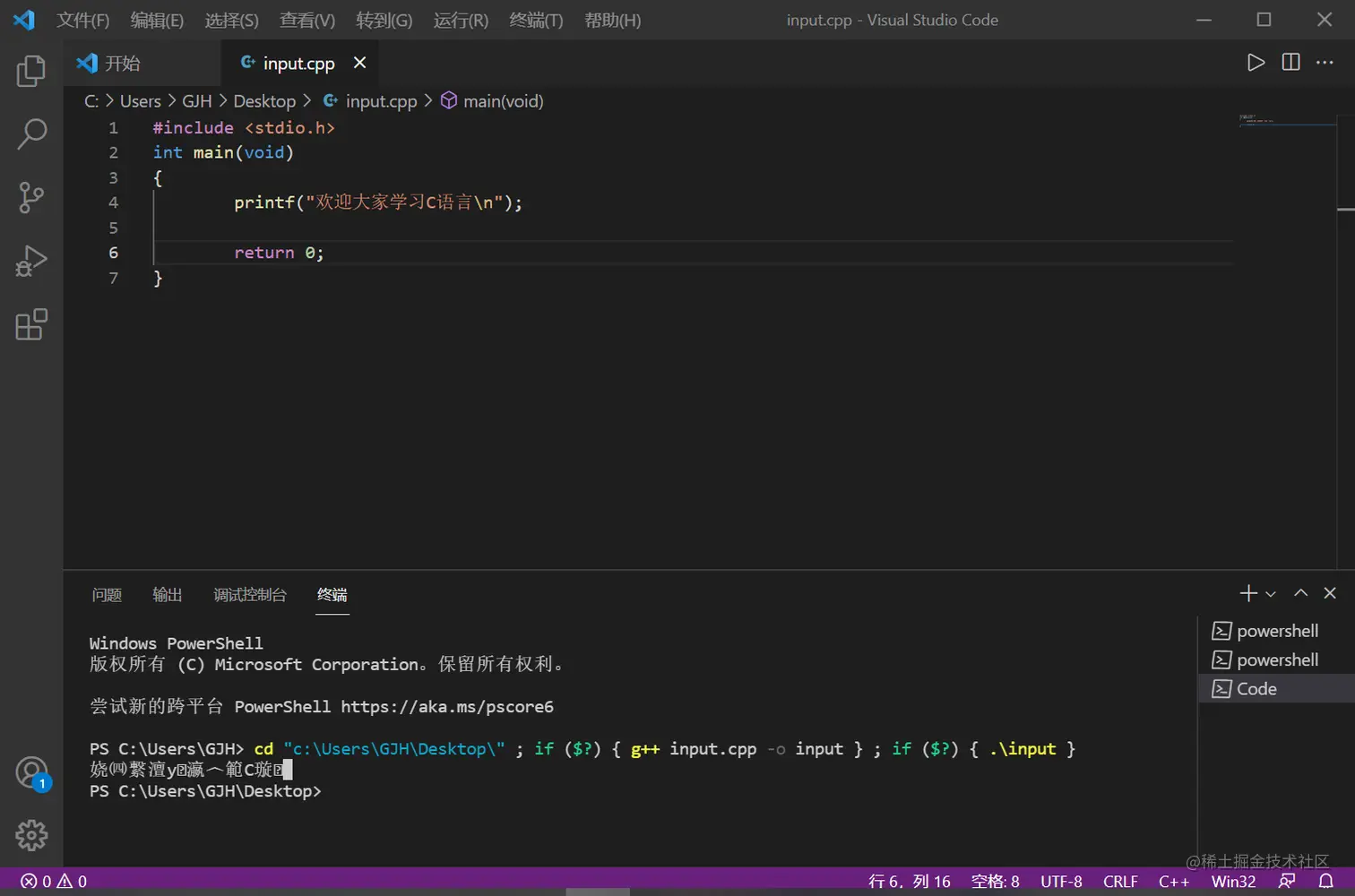This screenshot has width=1355, height=896.
Task: Open the 查看(V) menu
Action: 307,20
